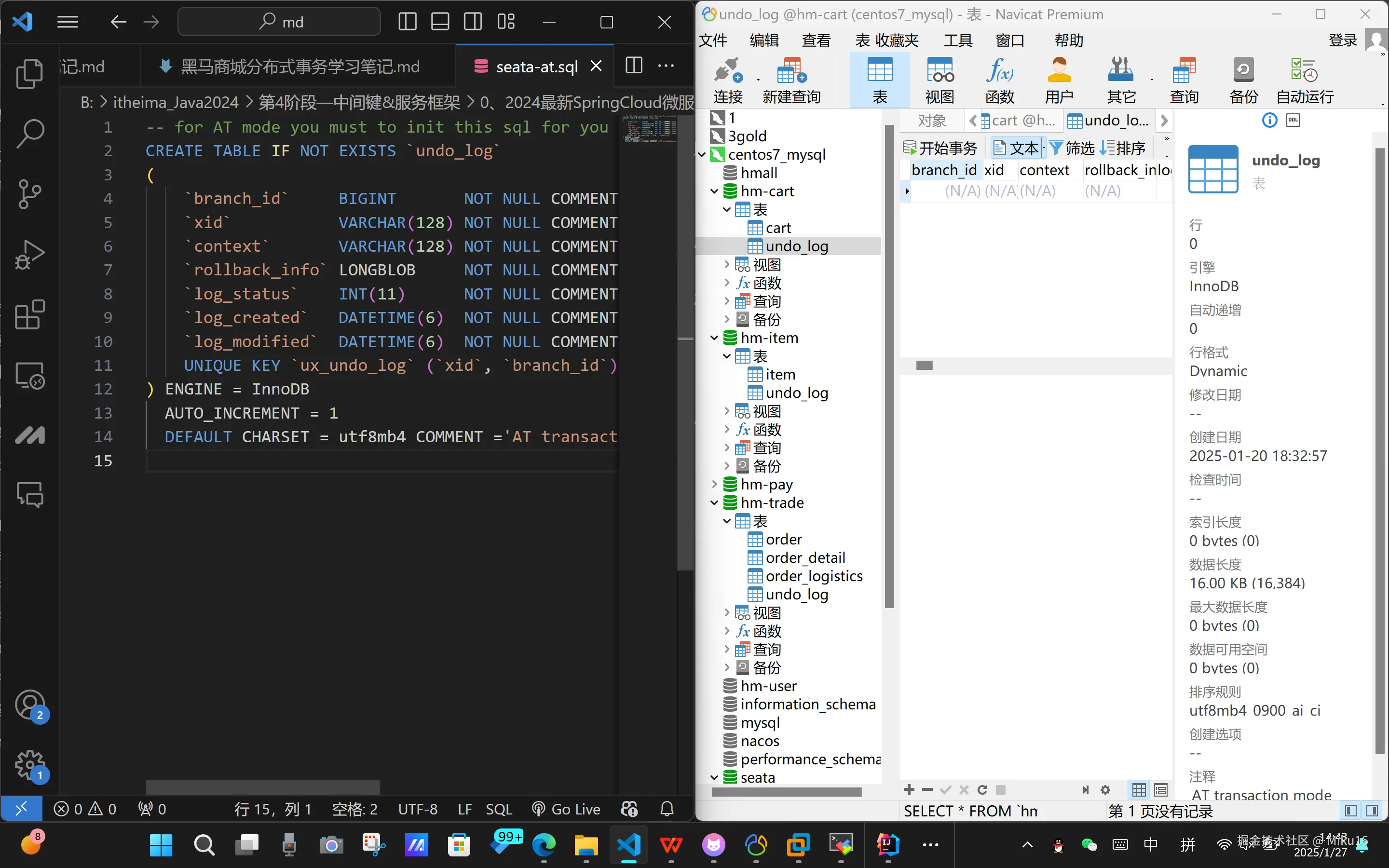
Task: Click the 筛选 filter button
Action: point(1072,148)
